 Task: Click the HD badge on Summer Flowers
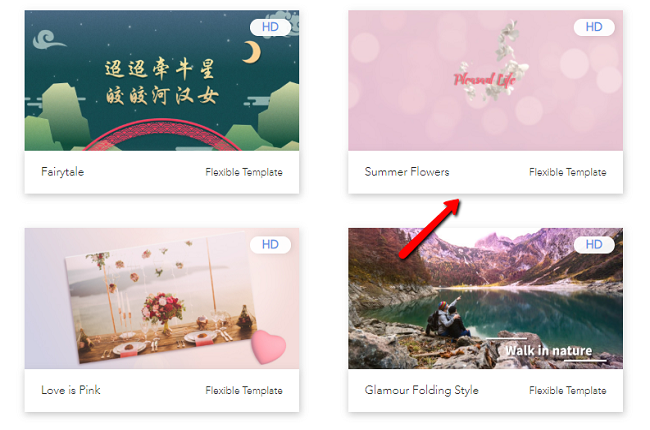pos(594,27)
